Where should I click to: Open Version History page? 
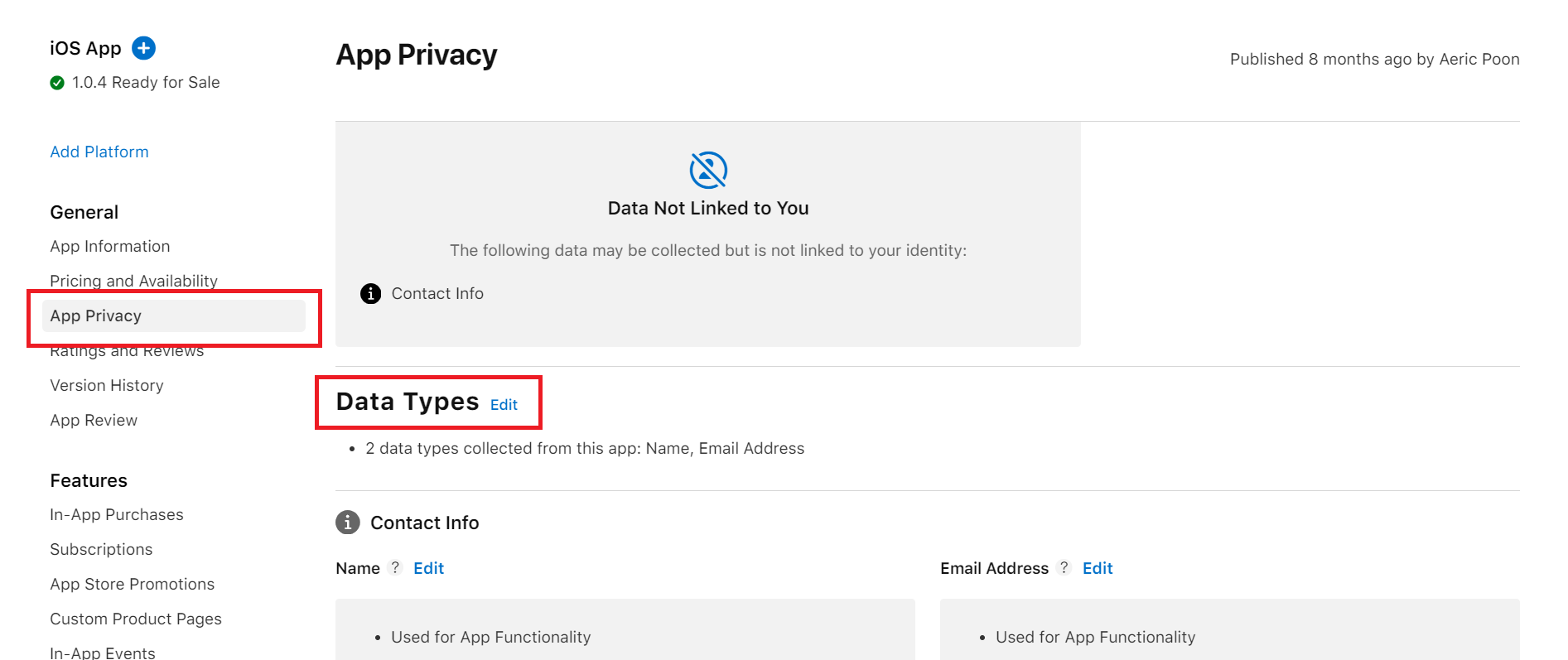click(107, 385)
